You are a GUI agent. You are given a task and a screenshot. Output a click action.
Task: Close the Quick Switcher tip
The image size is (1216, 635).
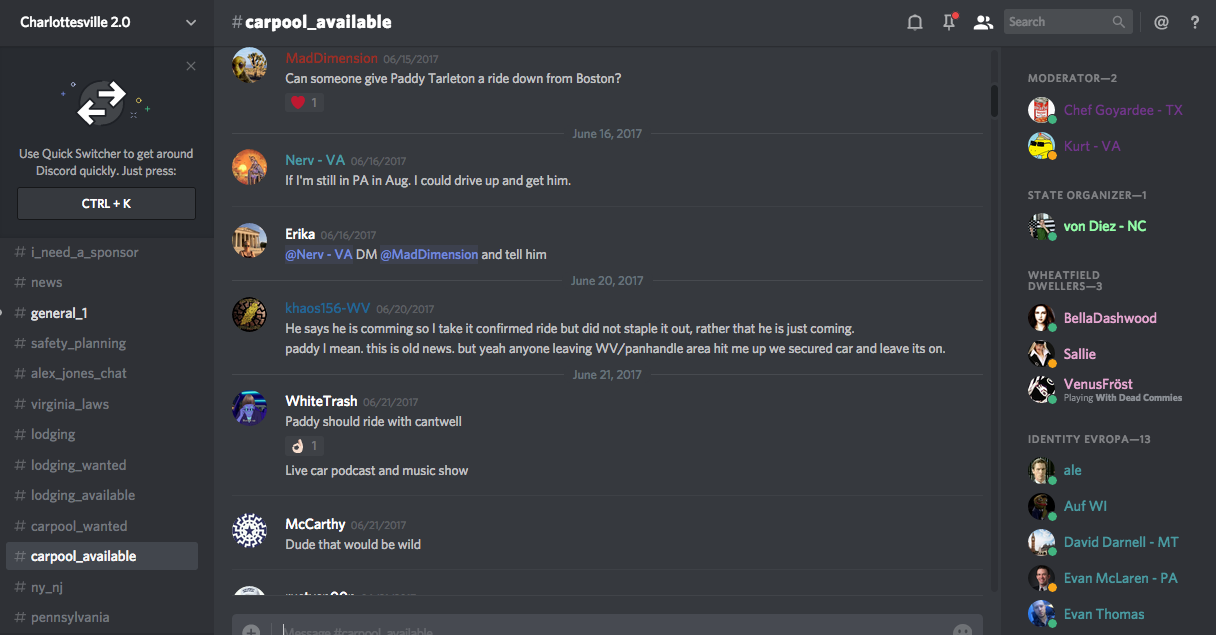(x=191, y=66)
